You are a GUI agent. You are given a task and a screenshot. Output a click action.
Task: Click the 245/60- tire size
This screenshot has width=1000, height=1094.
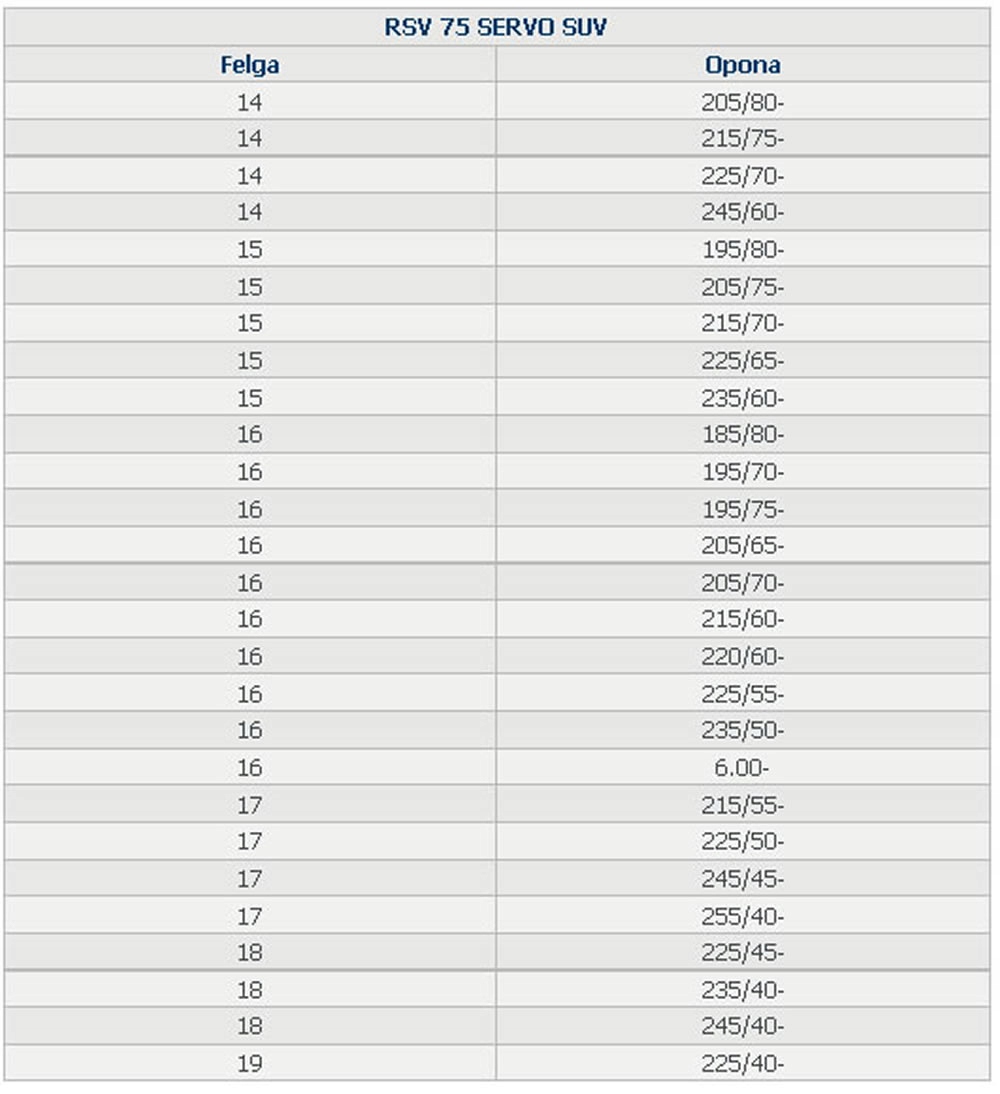742,213
